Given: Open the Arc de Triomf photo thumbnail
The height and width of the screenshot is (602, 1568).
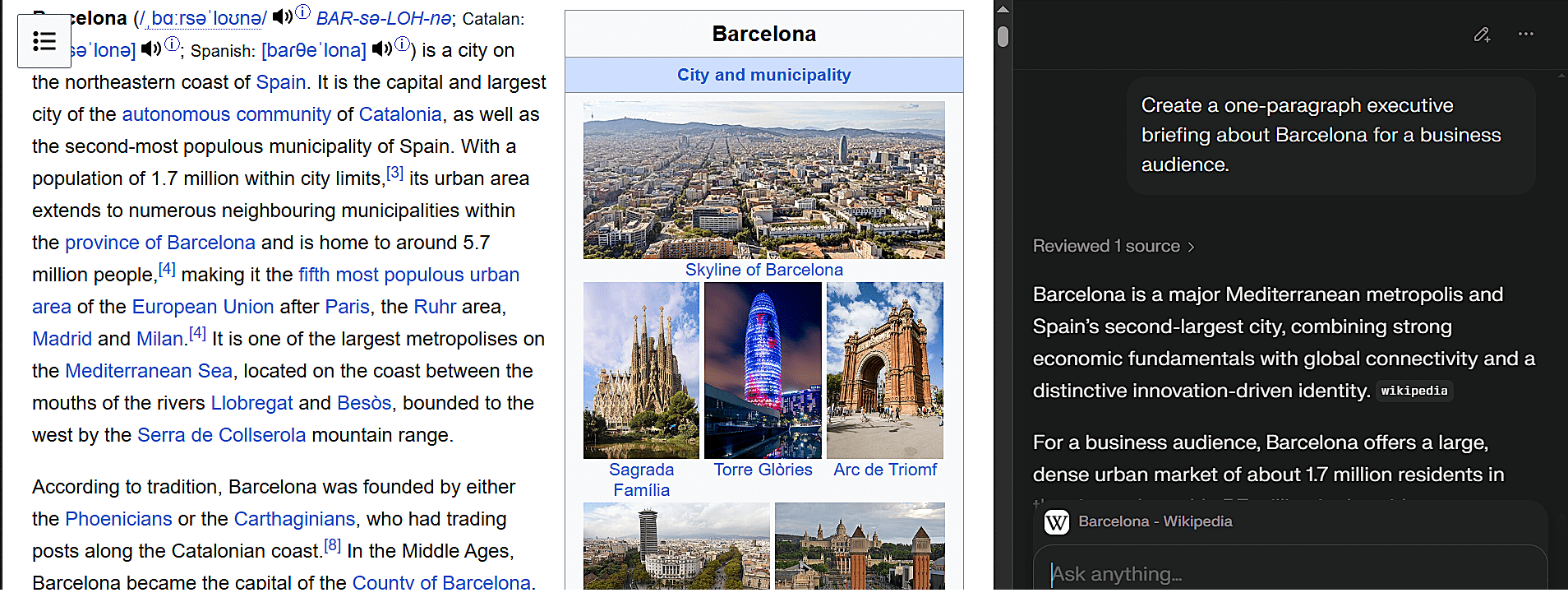Looking at the screenshot, I should [x=885, y=370].
